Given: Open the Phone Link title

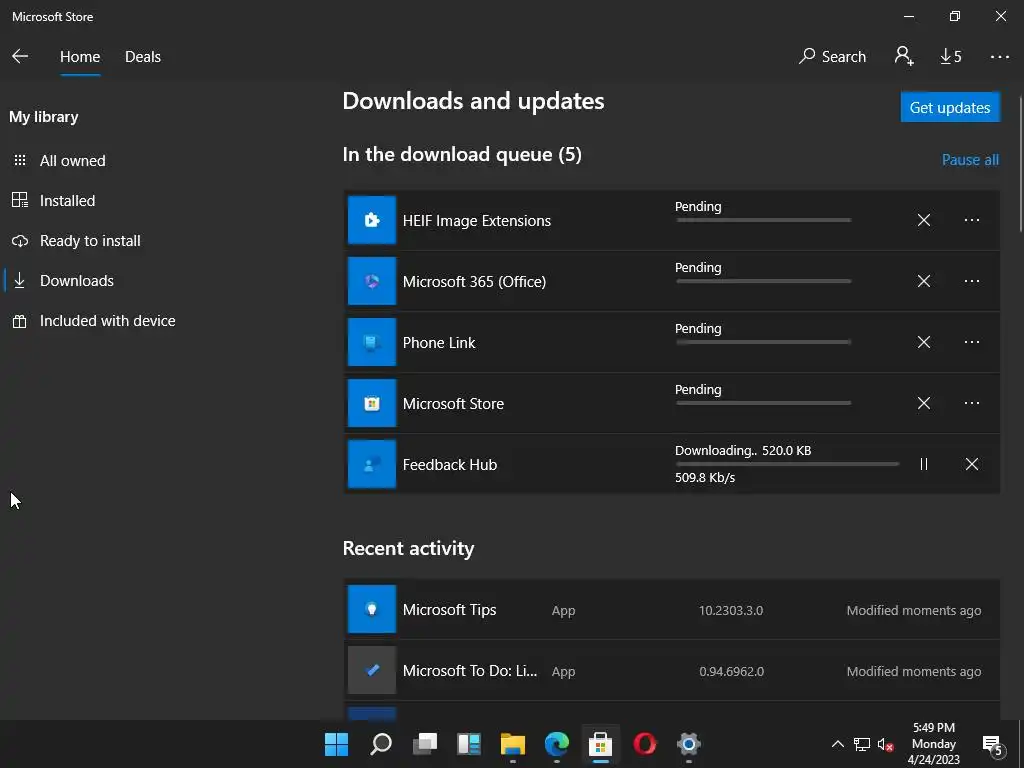Looking at the screenshot, I should tap(439, 343).
